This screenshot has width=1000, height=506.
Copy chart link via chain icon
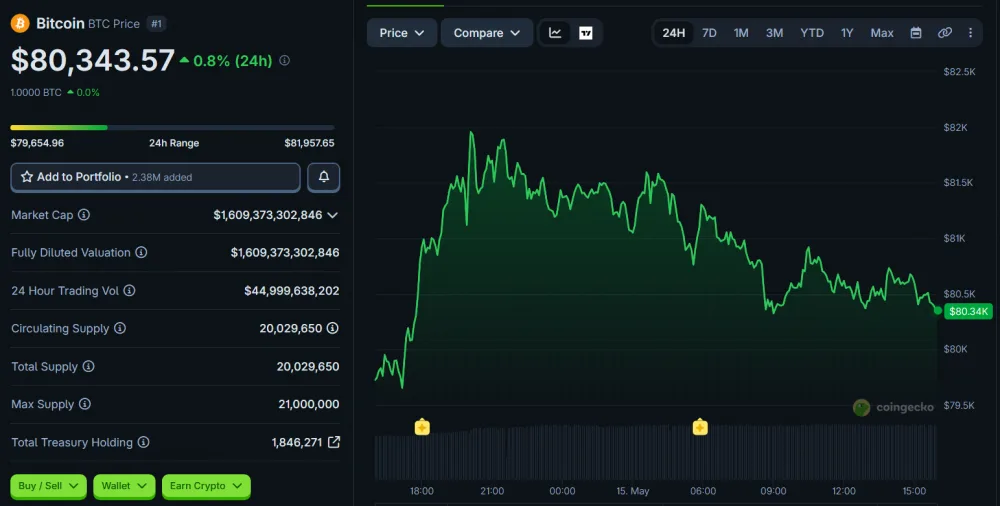point(945,33)
